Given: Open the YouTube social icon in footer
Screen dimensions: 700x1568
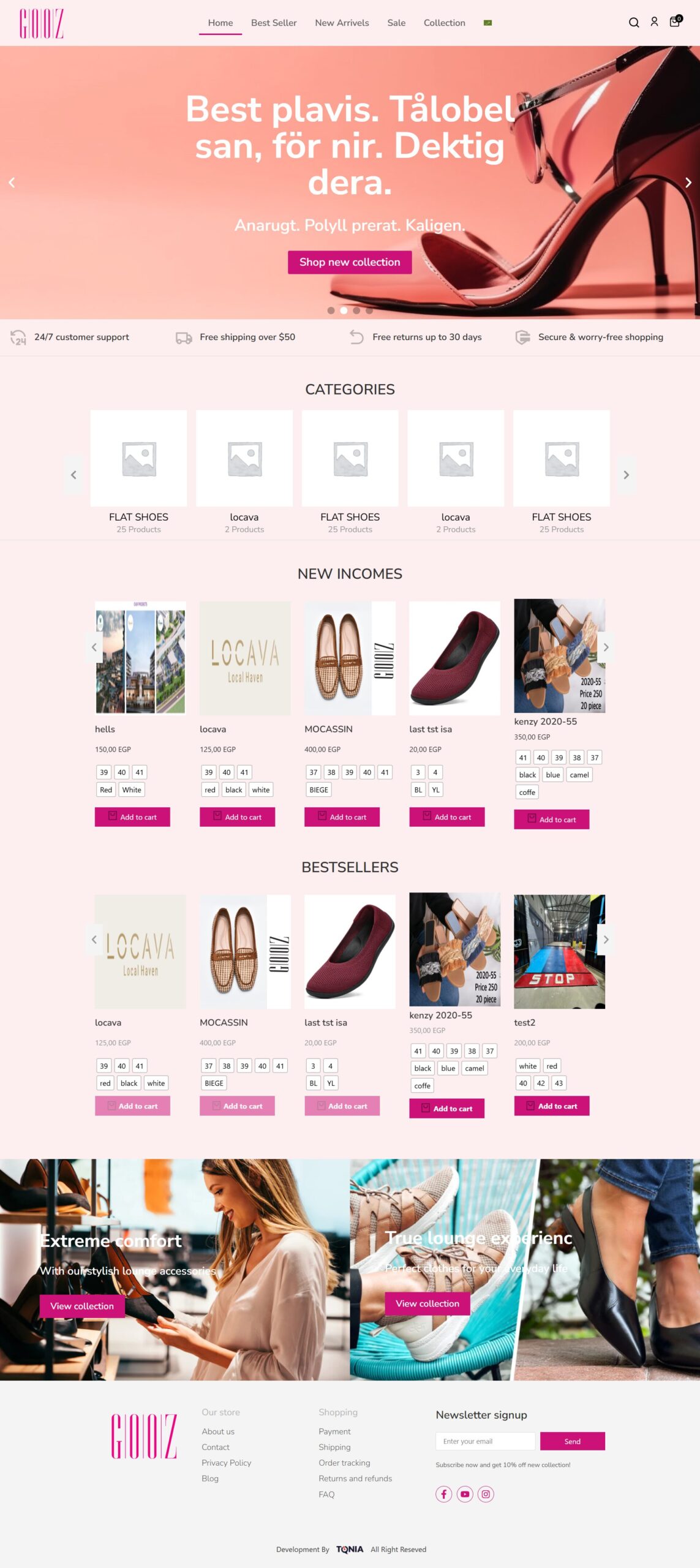Looking at the screenshot, I should [465, 1494].
